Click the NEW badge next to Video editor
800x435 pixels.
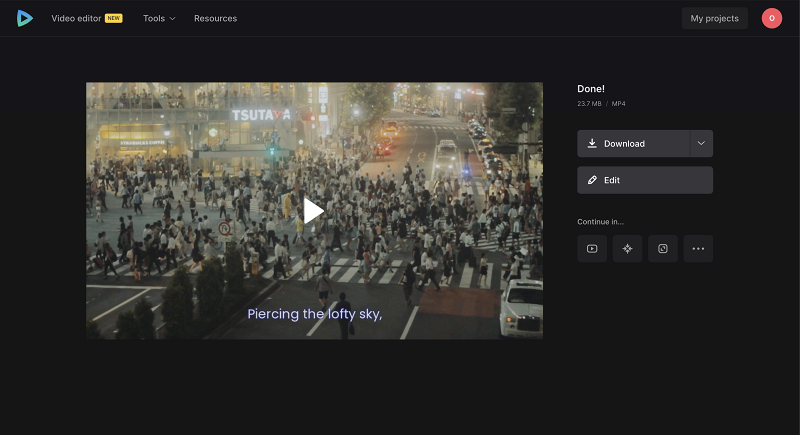point(113,18)
